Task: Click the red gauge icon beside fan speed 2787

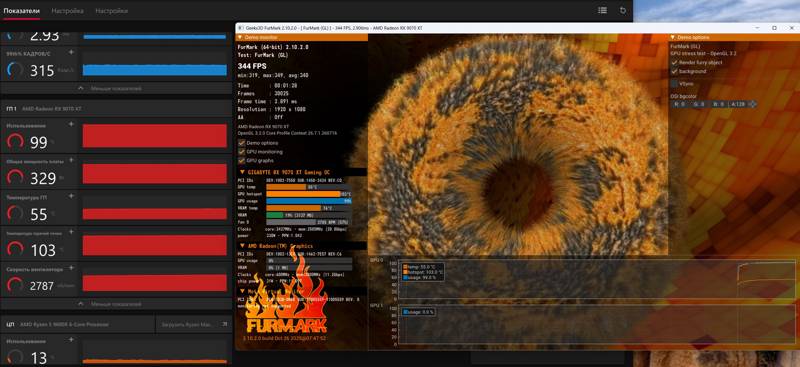Action: (15, 285)
